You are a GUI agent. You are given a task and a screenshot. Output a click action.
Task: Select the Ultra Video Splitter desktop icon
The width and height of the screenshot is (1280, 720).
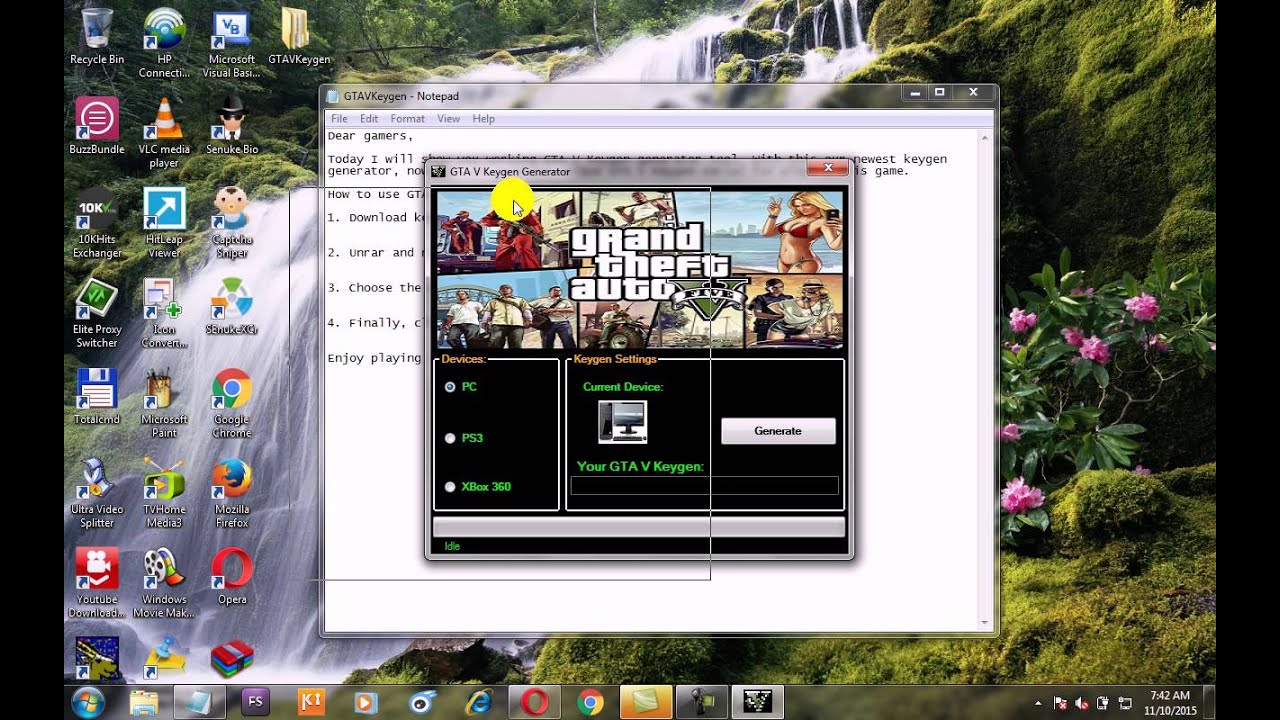click(x=97, y=493)
